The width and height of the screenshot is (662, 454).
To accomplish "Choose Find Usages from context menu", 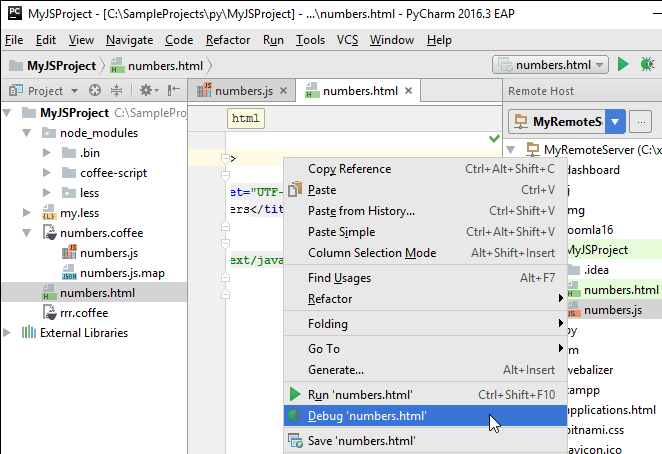I will pyautogui.click(x=425, y=278).
